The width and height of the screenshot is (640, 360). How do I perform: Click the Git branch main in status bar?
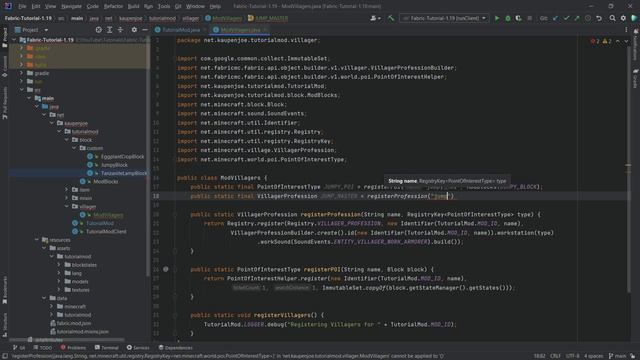point(617,356)
